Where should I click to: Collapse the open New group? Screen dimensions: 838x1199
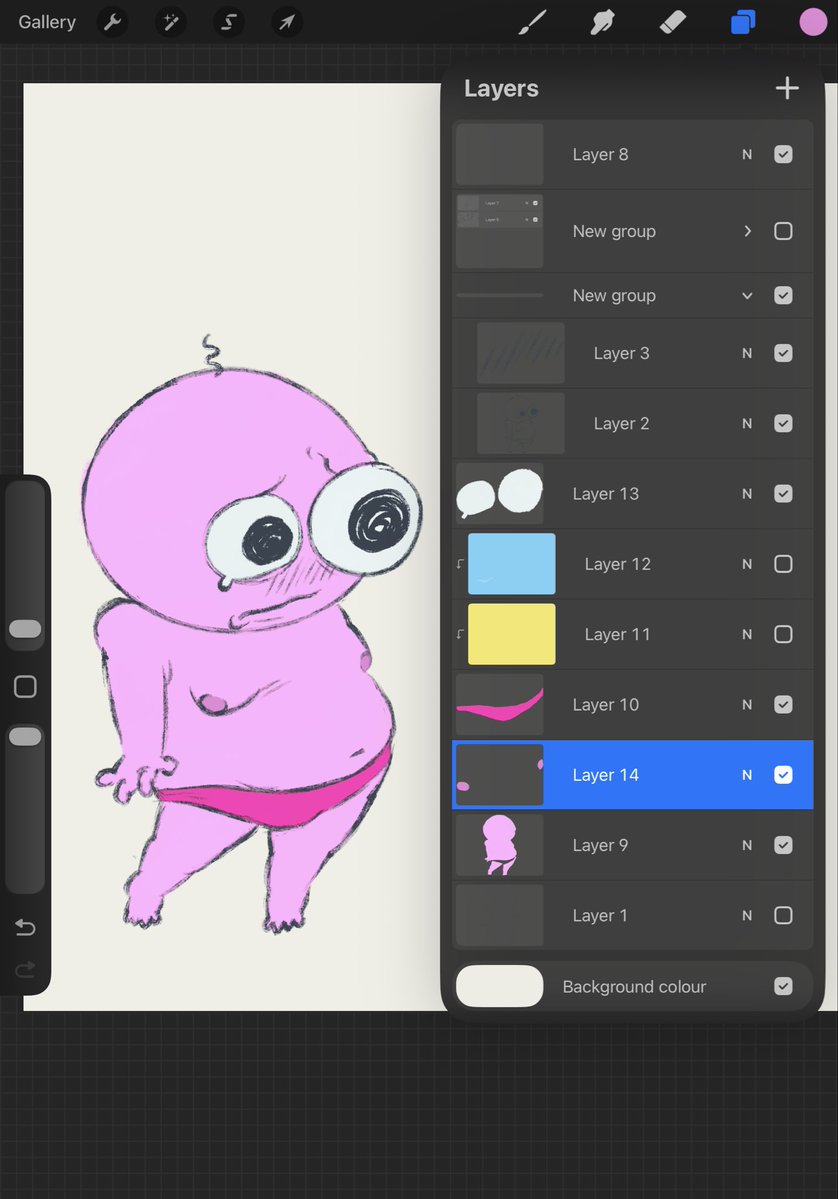click(x=747, y=295)
